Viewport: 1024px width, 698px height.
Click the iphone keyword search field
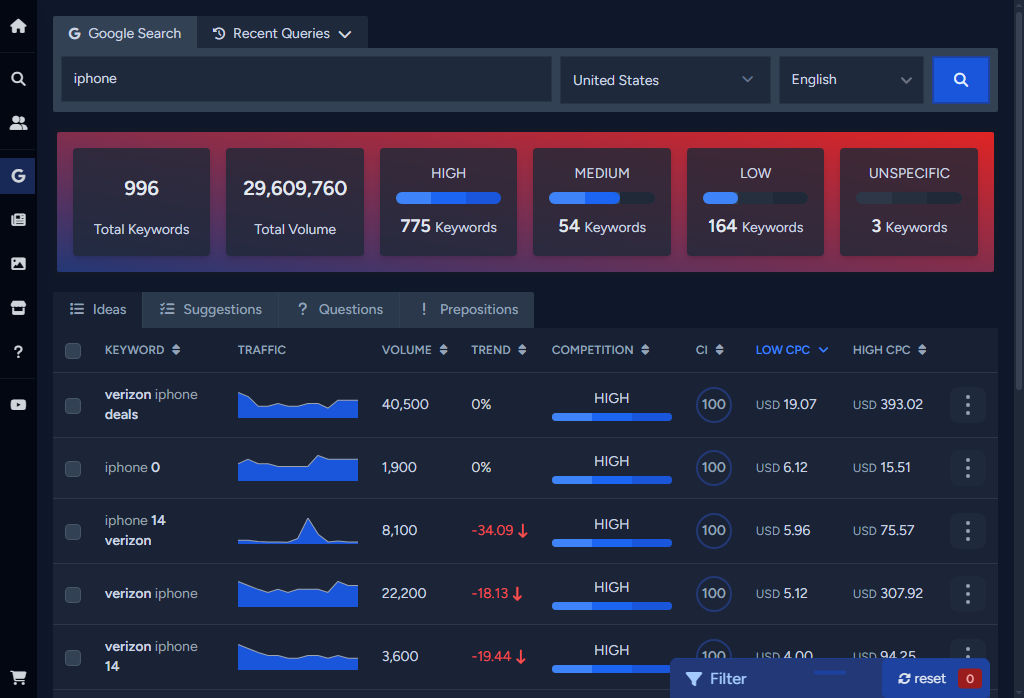coord(306,79)
